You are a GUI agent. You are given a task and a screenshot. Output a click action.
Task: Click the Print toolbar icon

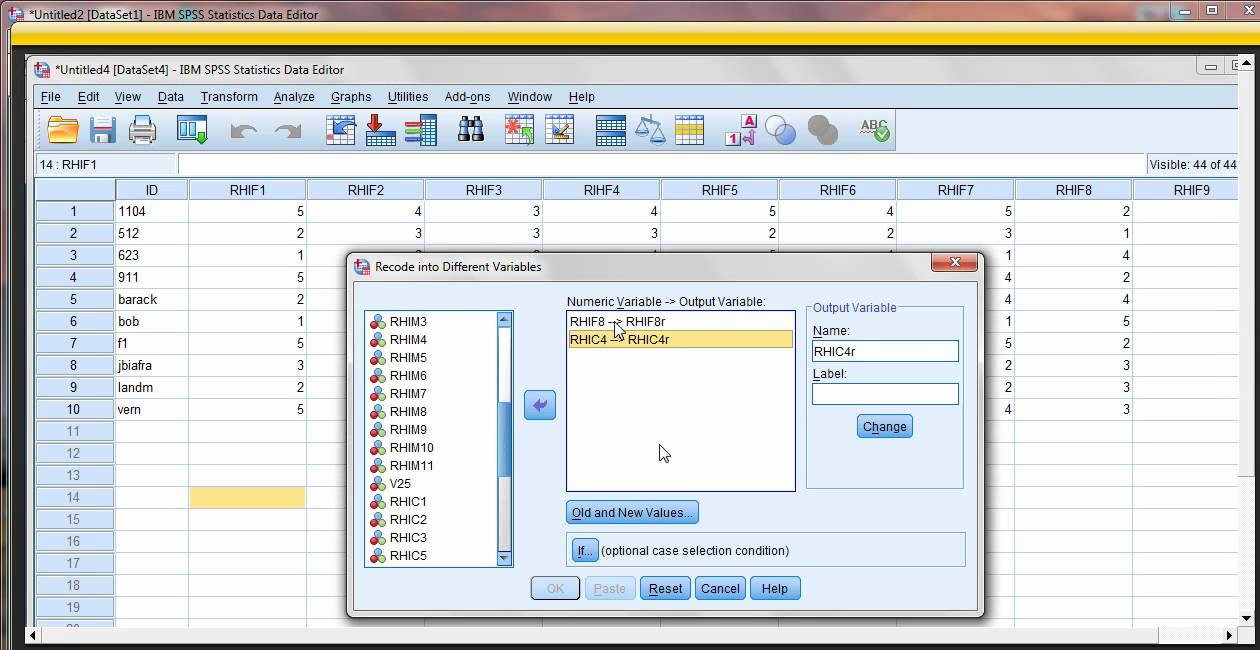coord(142,130)
